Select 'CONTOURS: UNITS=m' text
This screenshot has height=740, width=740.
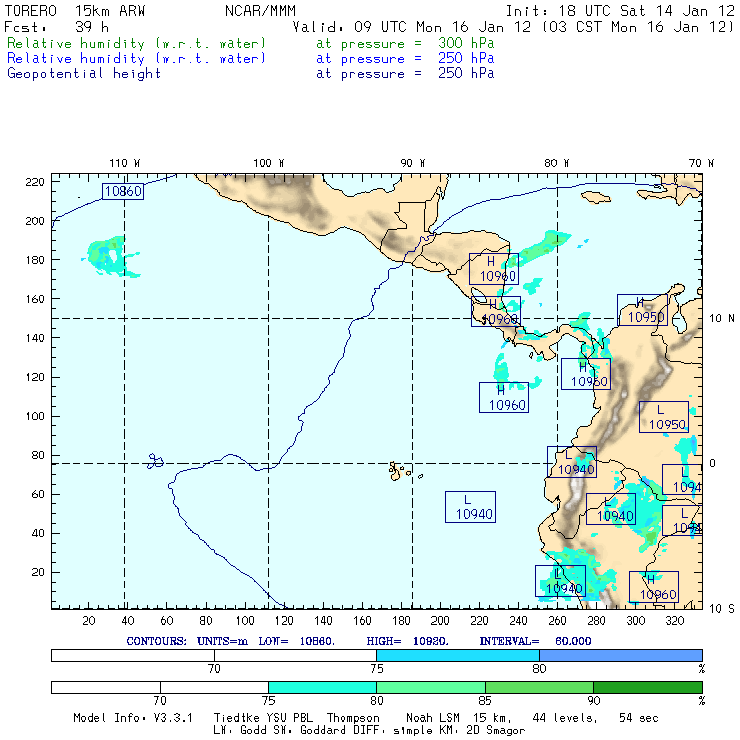187,641
